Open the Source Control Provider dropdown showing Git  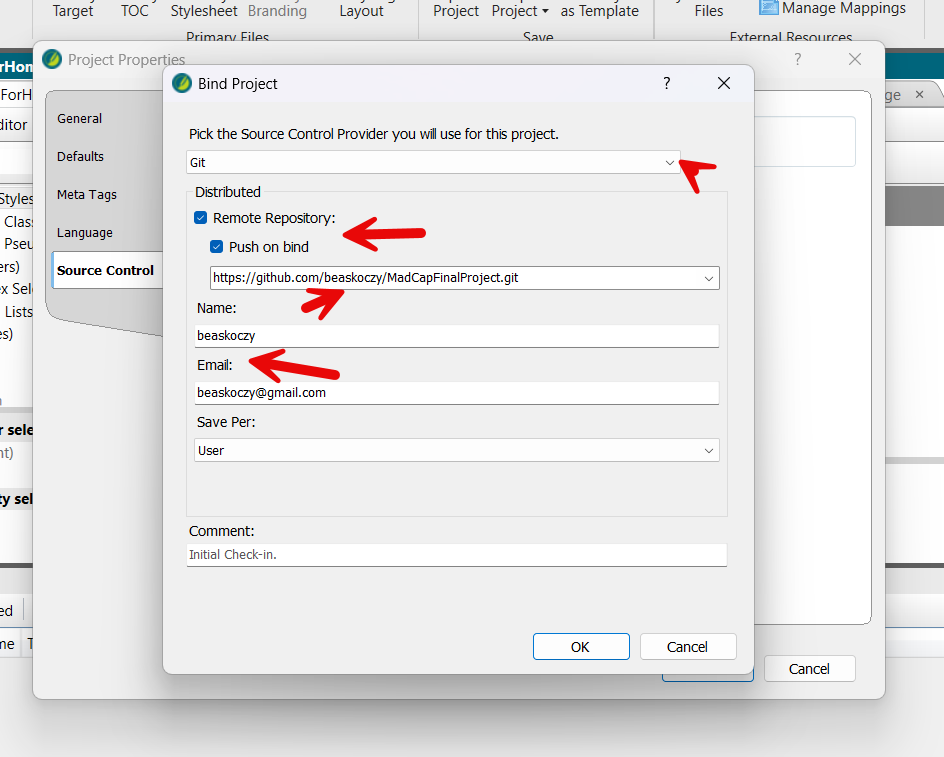click(x=433, y=163)
